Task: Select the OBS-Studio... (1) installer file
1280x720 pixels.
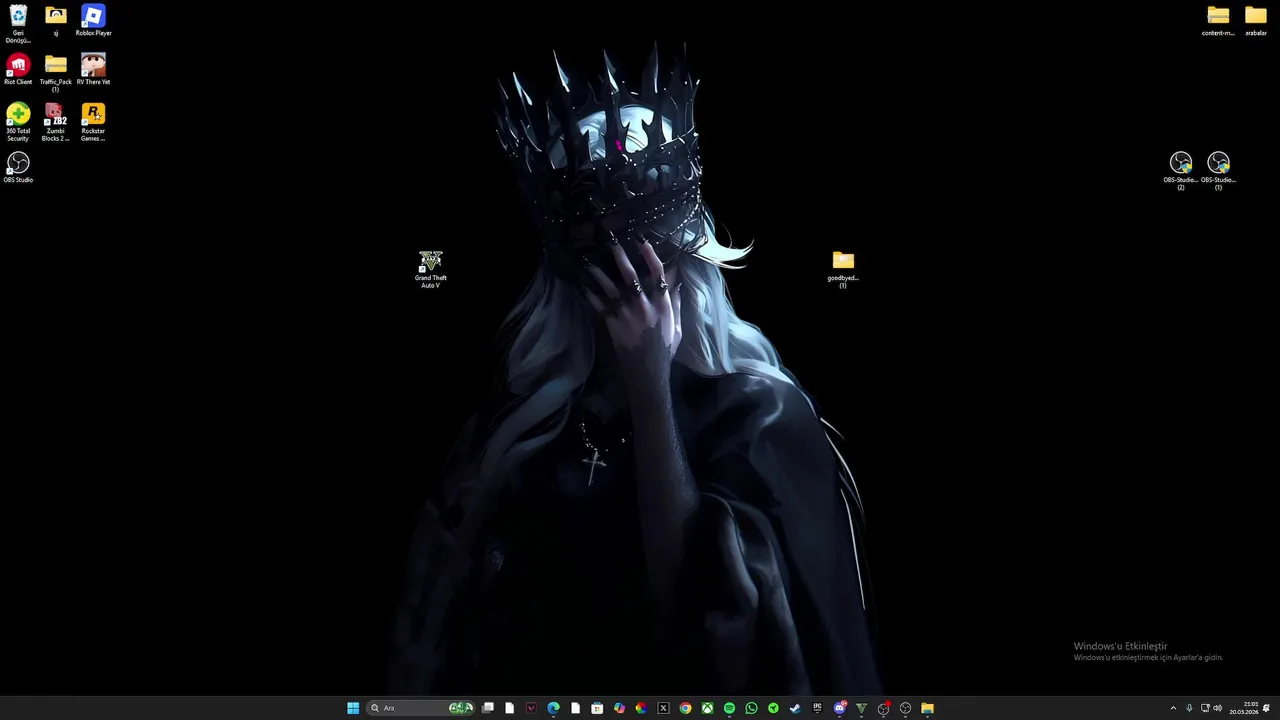Action: (1218, 171)
